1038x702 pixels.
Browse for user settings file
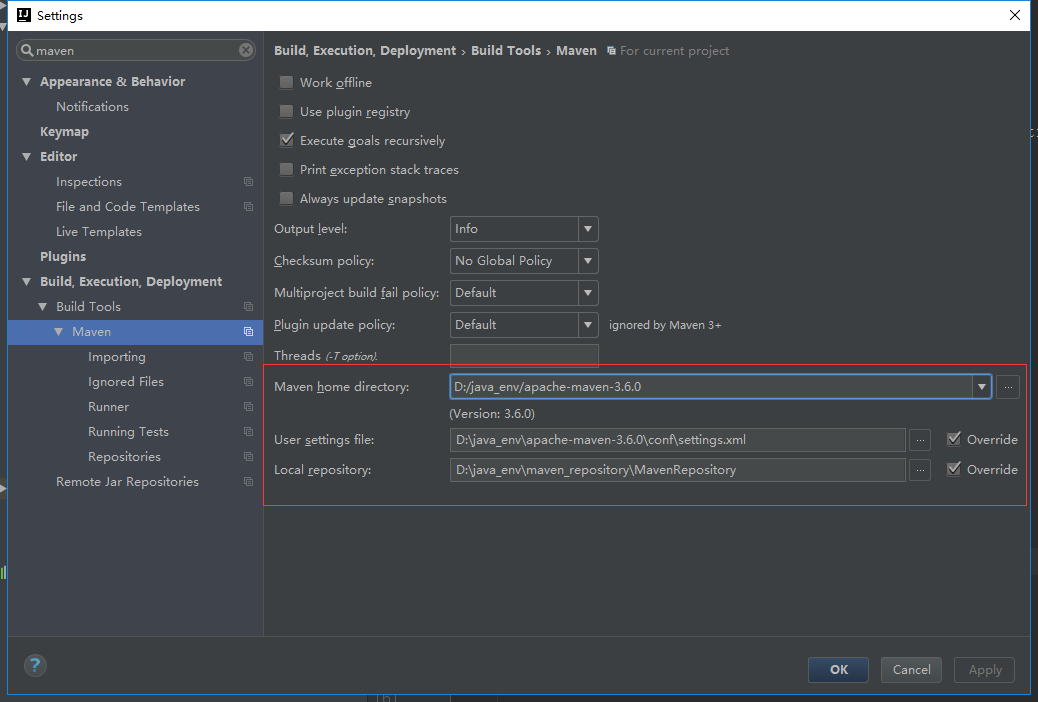(x=920, y=440)
